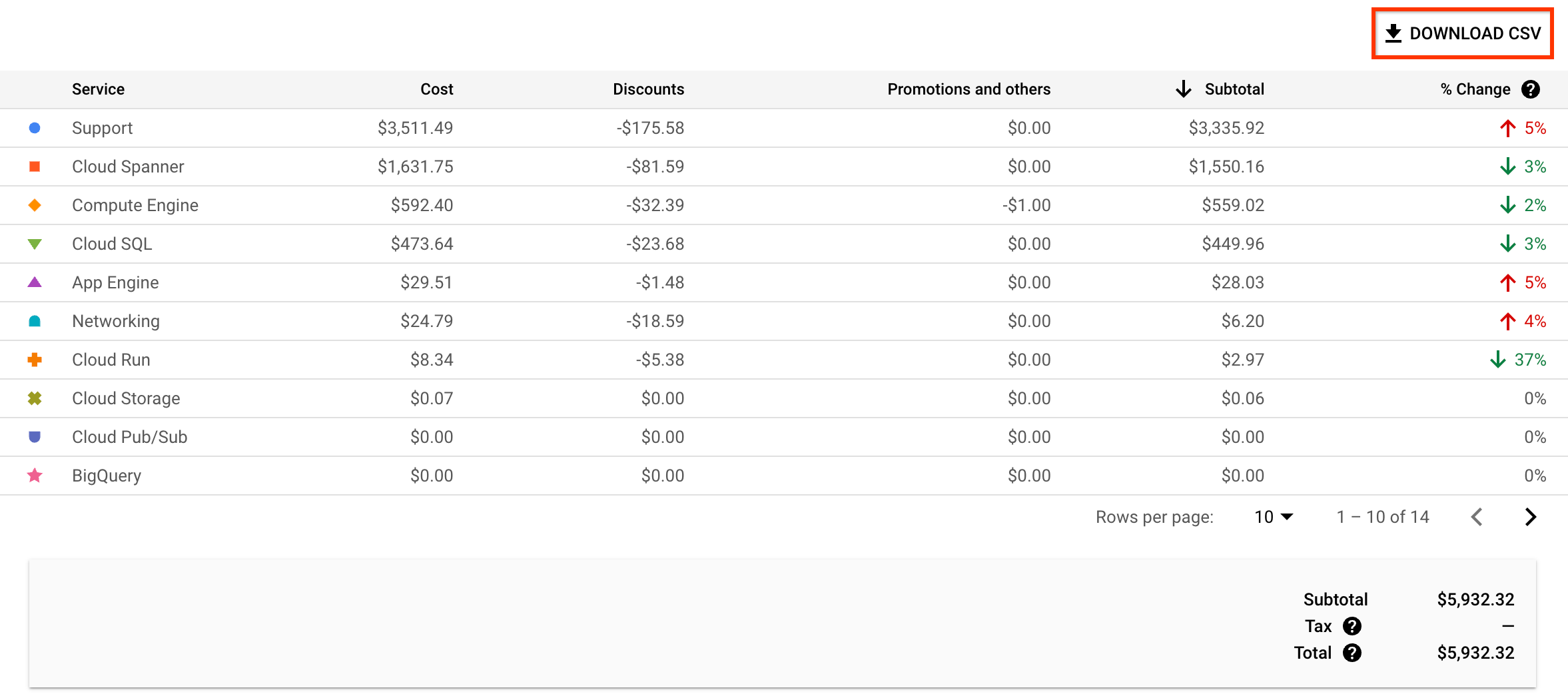Select the Compute Engine service name
1568x698 pixels.
click(x=135, y=205)
